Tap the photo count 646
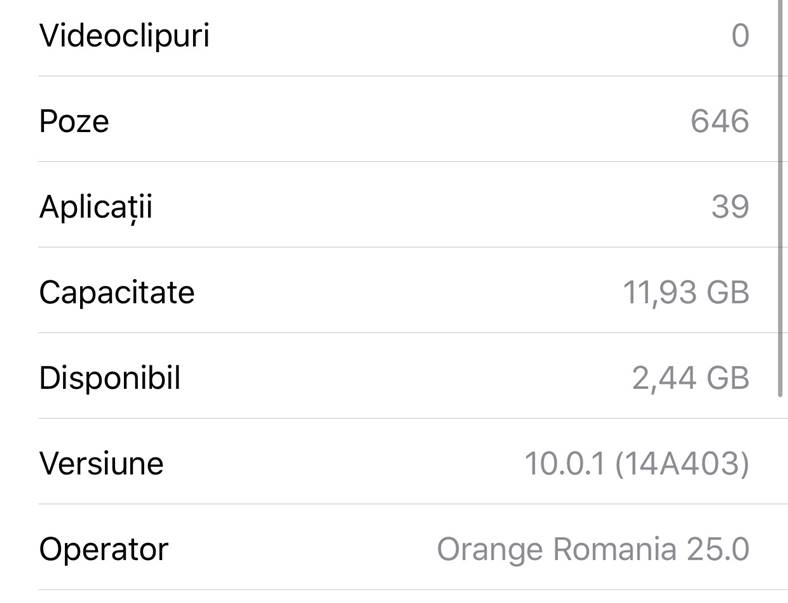 (x=719, y=122)
